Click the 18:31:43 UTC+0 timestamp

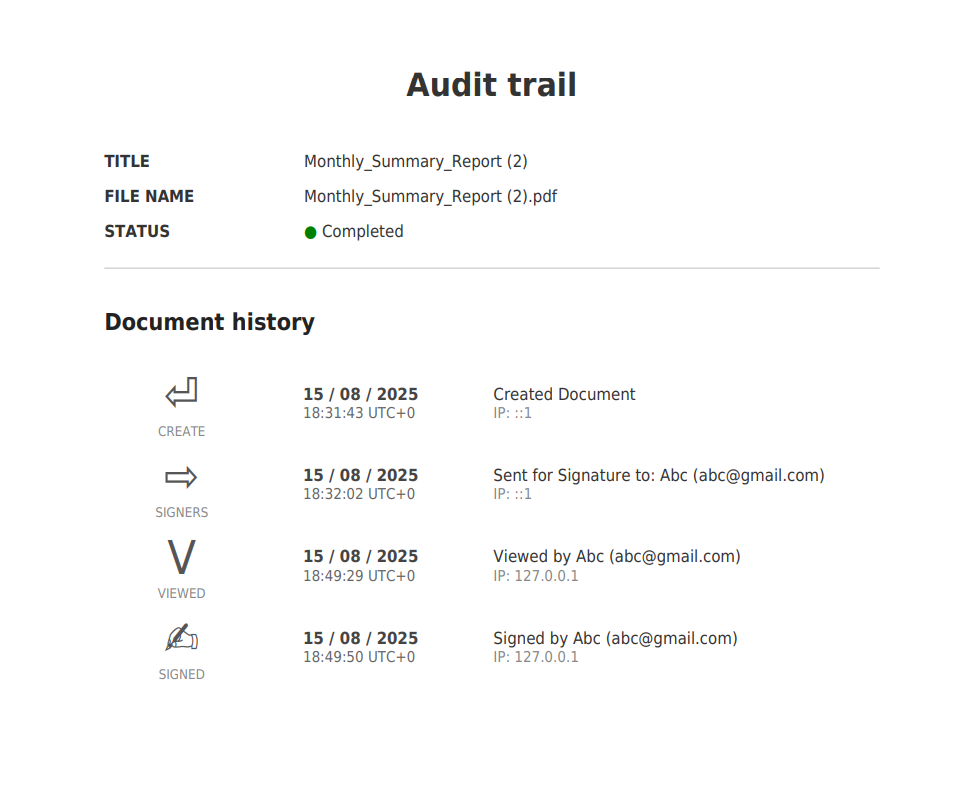359,413
